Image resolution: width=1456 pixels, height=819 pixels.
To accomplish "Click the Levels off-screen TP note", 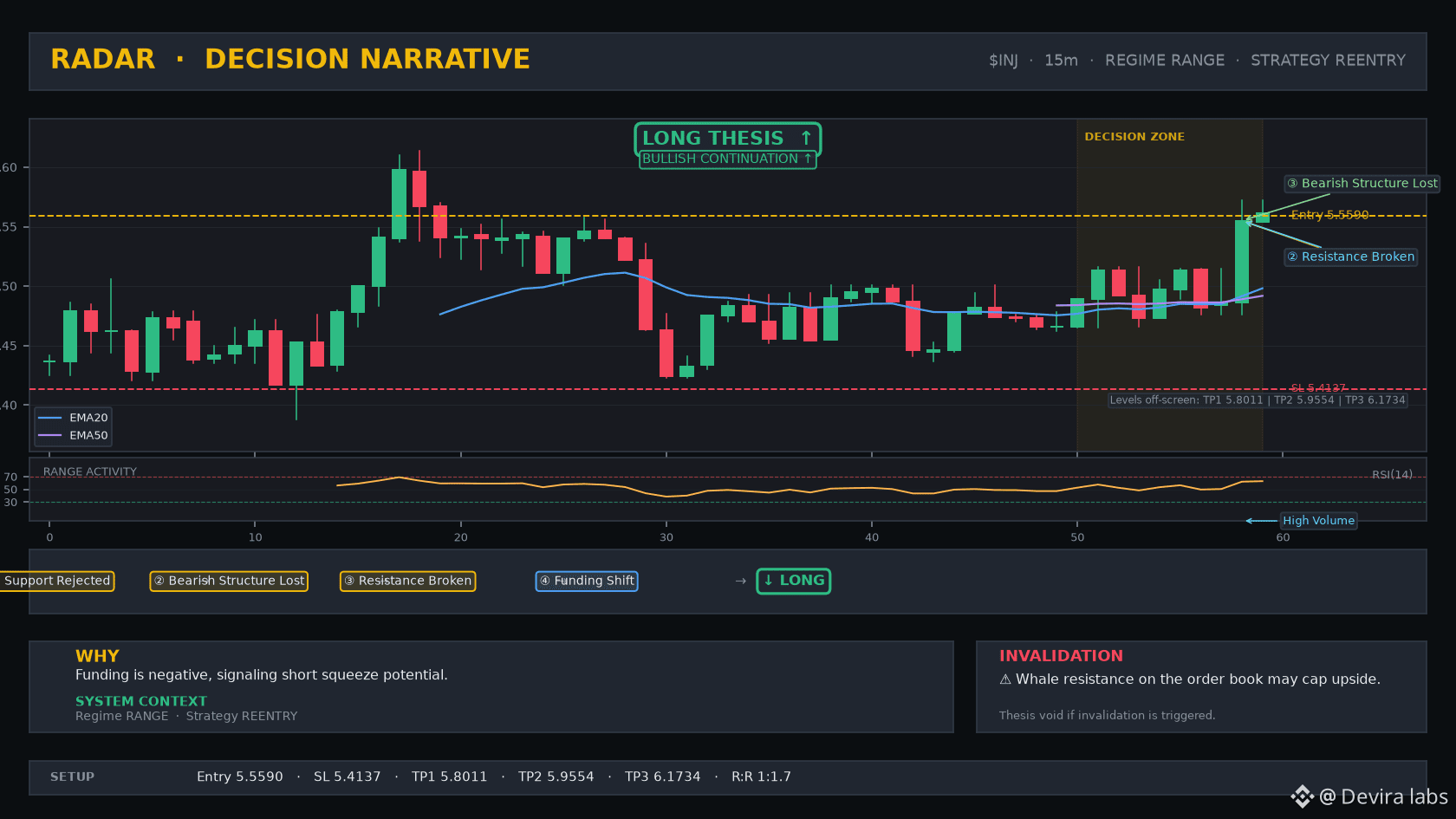I will tap(1258, 400).
